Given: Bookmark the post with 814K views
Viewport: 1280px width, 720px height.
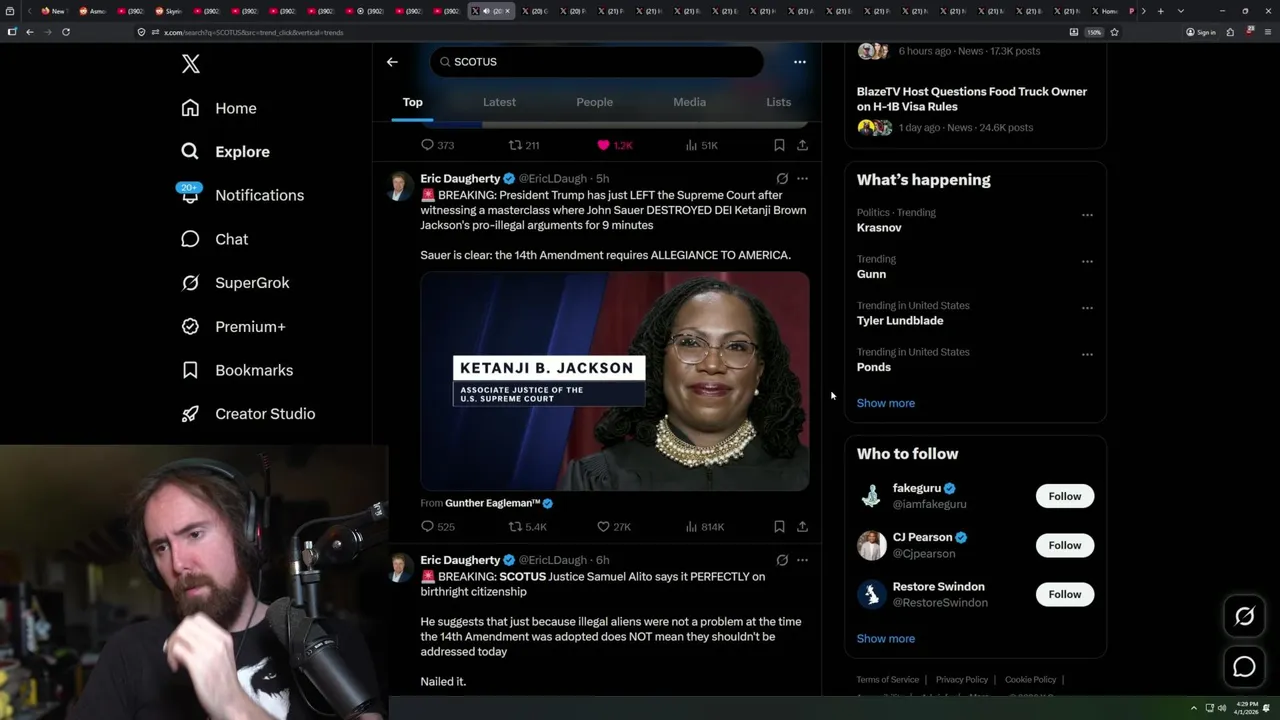Looking at the screenshot, I should (x=779, y=527).
